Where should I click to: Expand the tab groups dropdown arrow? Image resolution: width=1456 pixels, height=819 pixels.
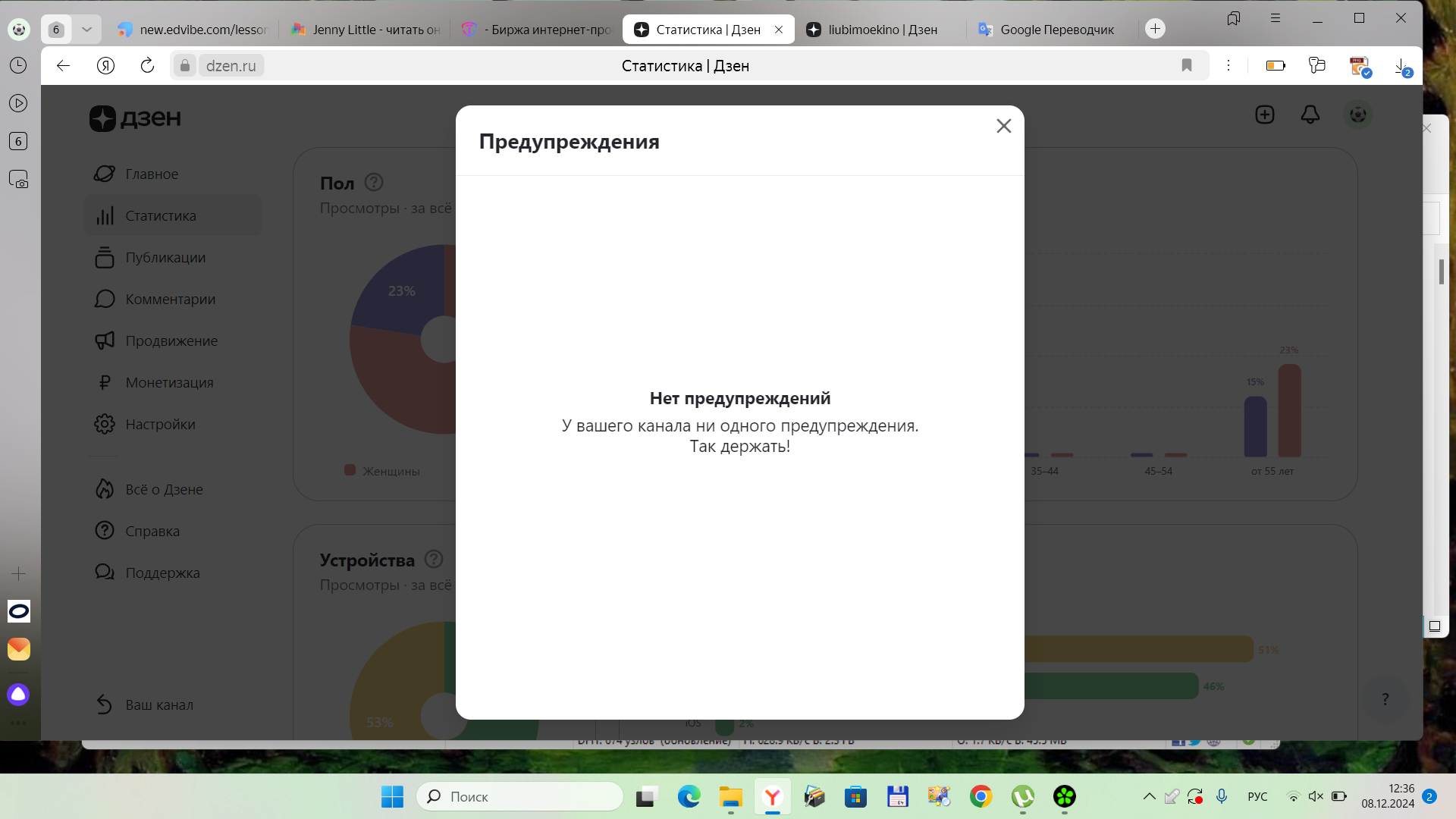[86, 29]
